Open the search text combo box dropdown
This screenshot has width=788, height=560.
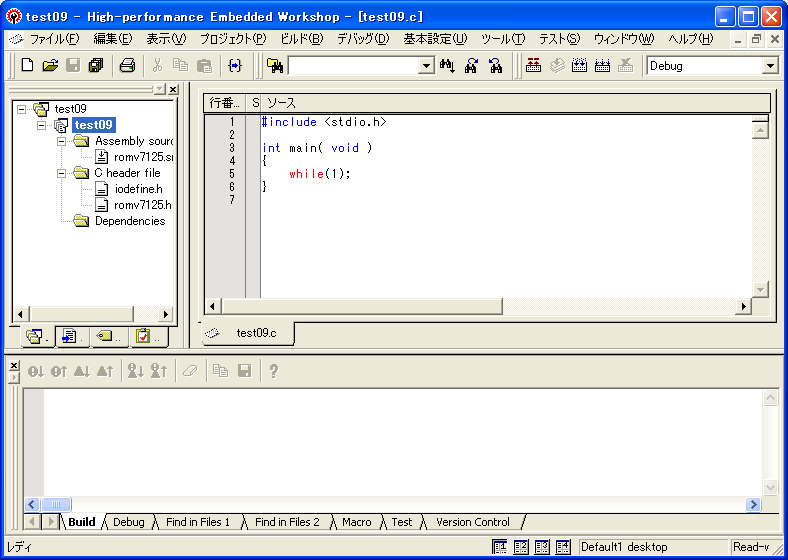coord(426,66)
